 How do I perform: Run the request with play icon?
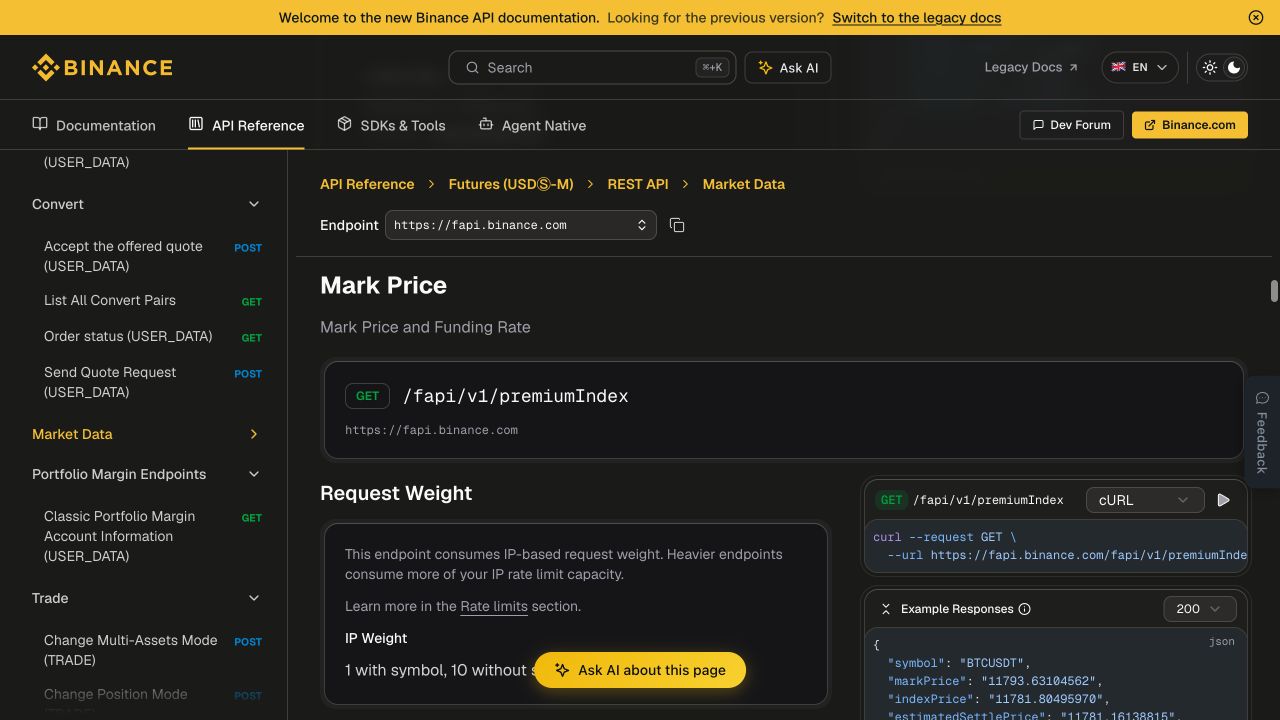point(1223,500)
